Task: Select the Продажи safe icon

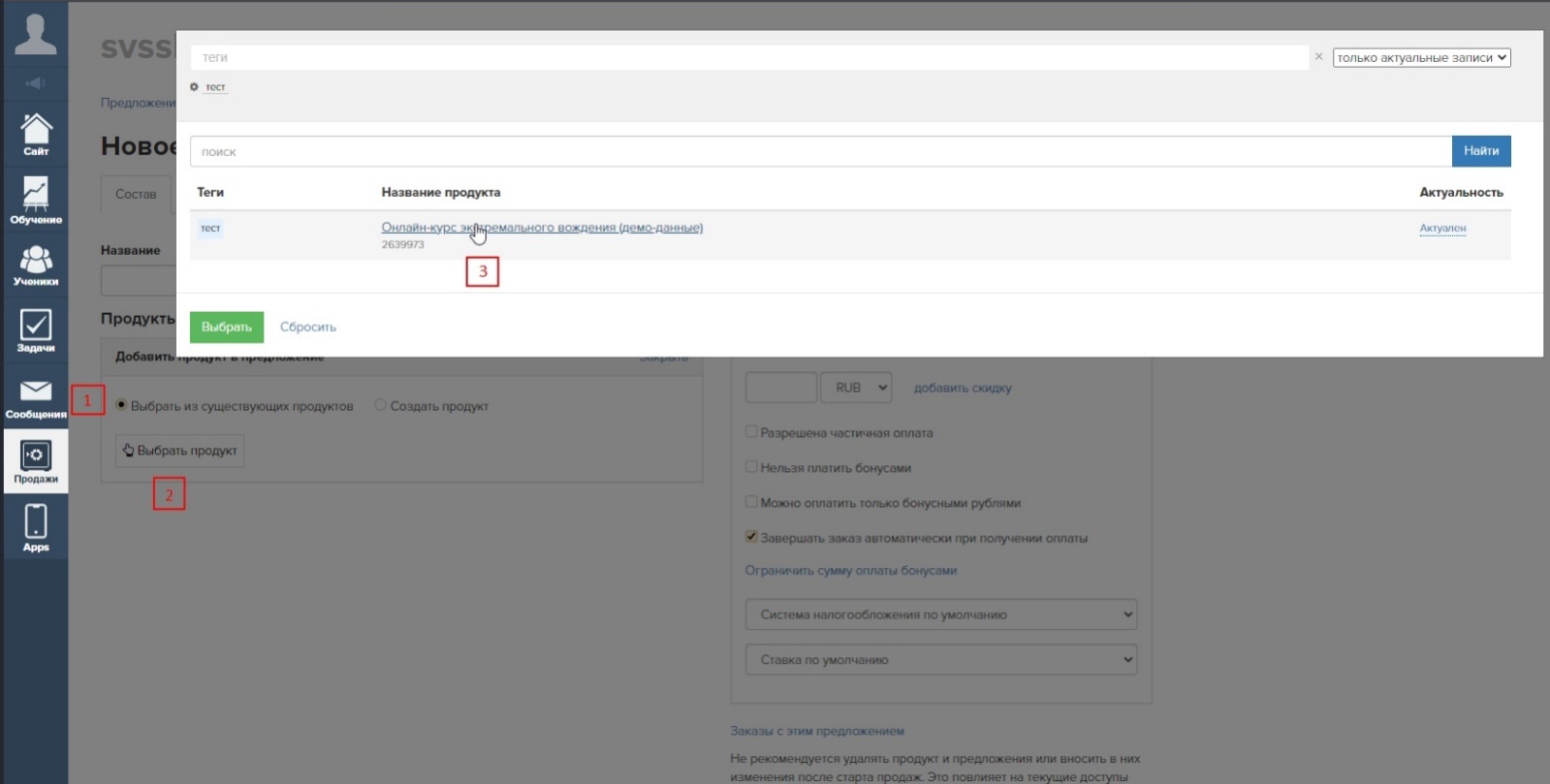Action: [36, 461]
